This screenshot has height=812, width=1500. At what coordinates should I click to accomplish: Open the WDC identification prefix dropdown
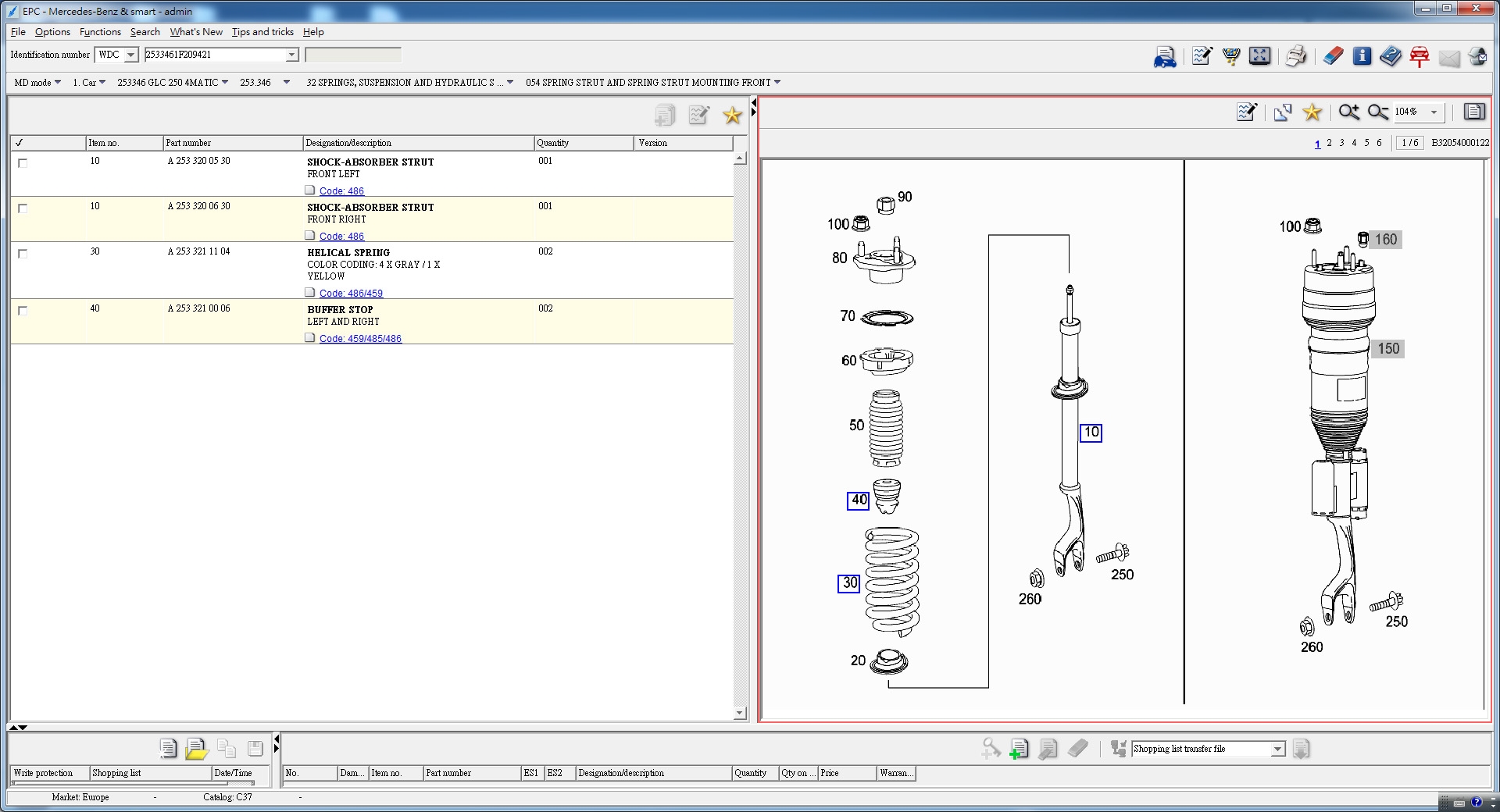point(130,55)
